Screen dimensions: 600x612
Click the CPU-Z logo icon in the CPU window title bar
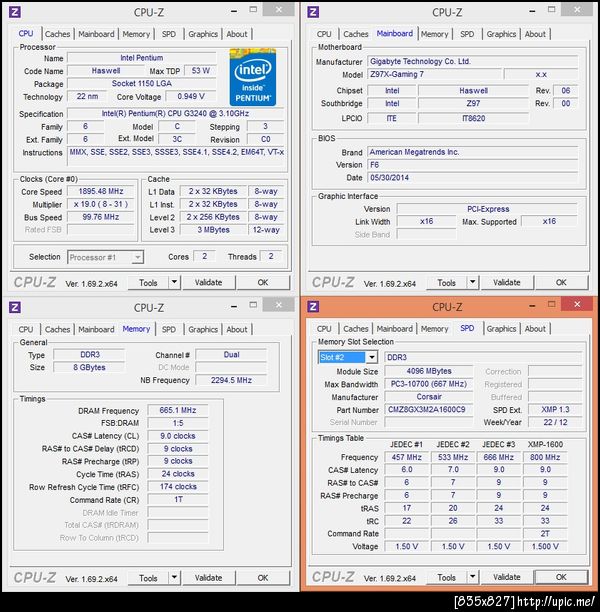pos(15,12)
